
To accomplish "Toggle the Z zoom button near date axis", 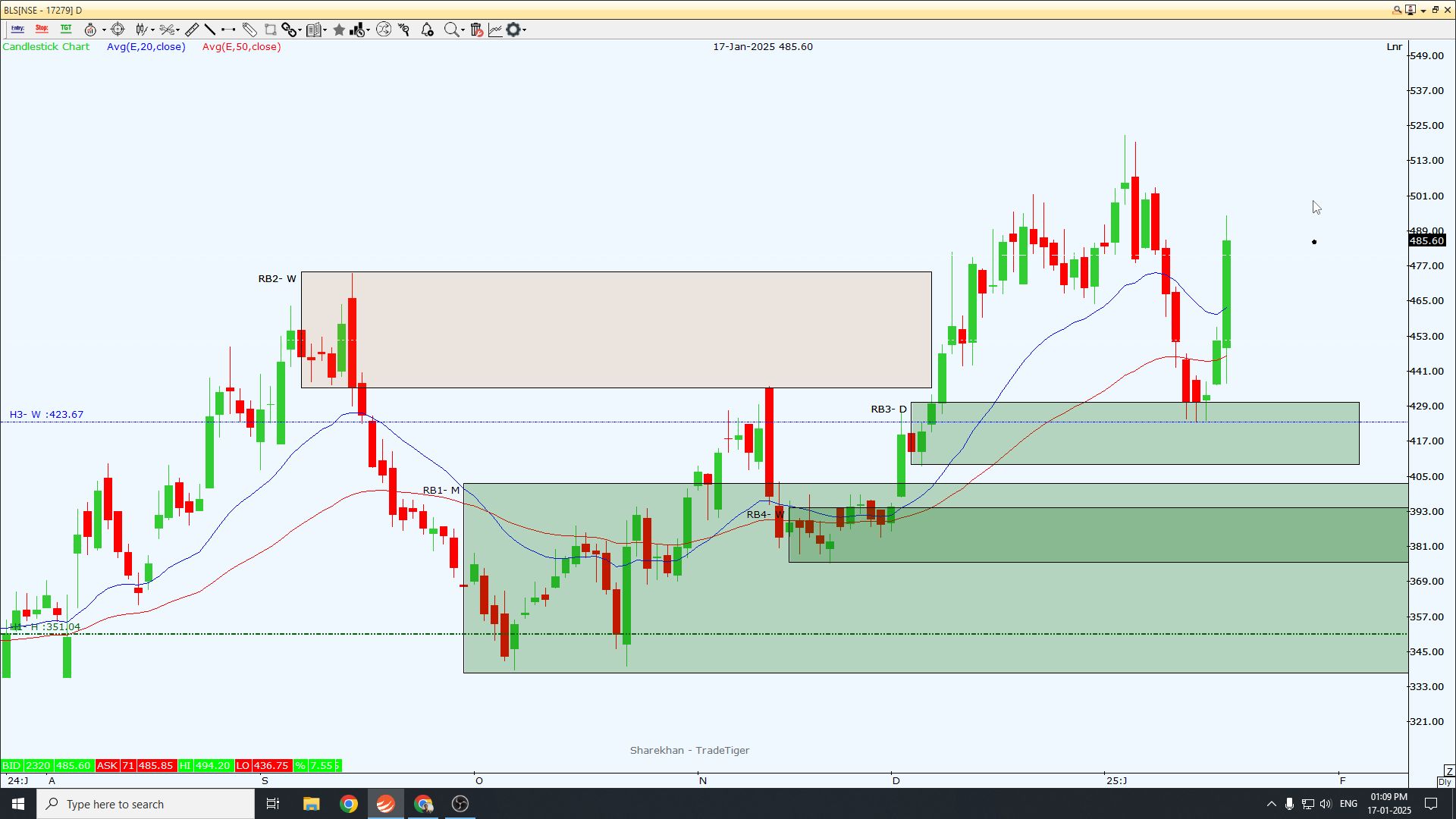I will [1448, 770].
